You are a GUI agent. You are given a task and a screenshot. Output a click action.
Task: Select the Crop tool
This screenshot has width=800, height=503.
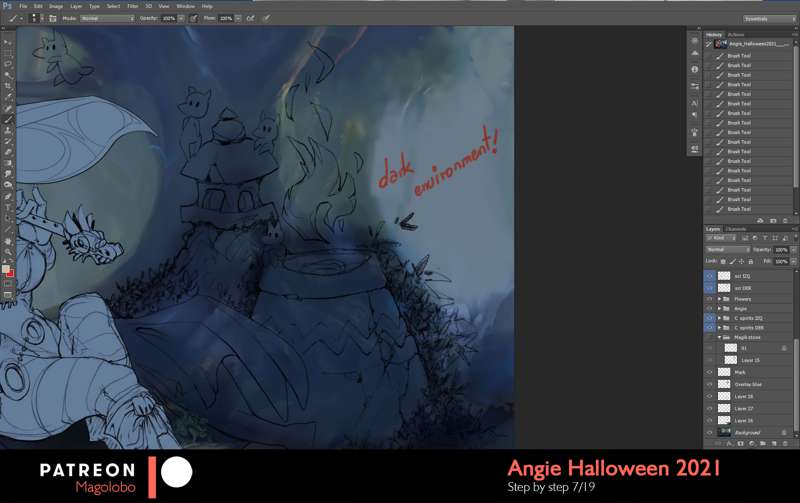[8, 86]
